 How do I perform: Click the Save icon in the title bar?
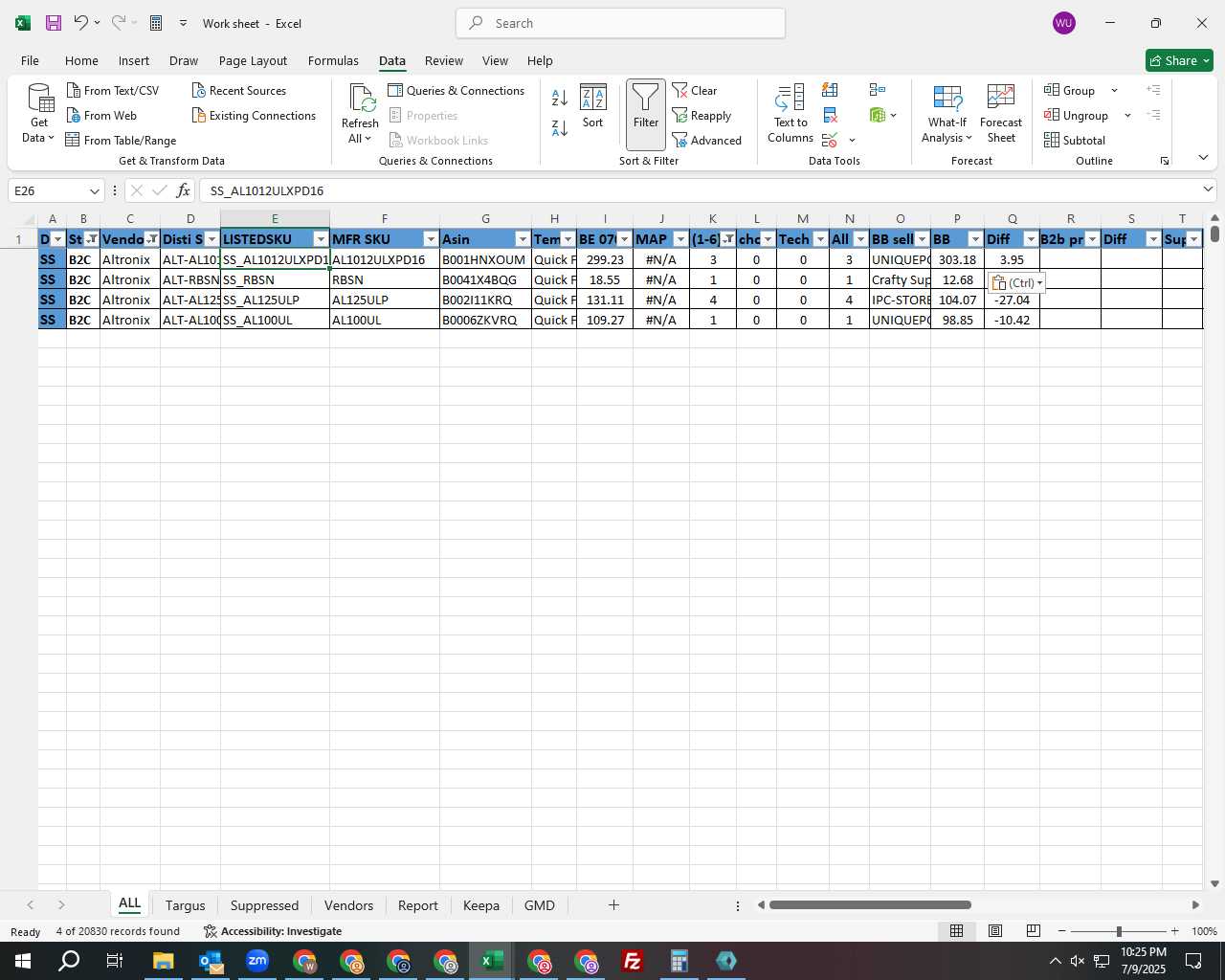click(x=54, y=23)
